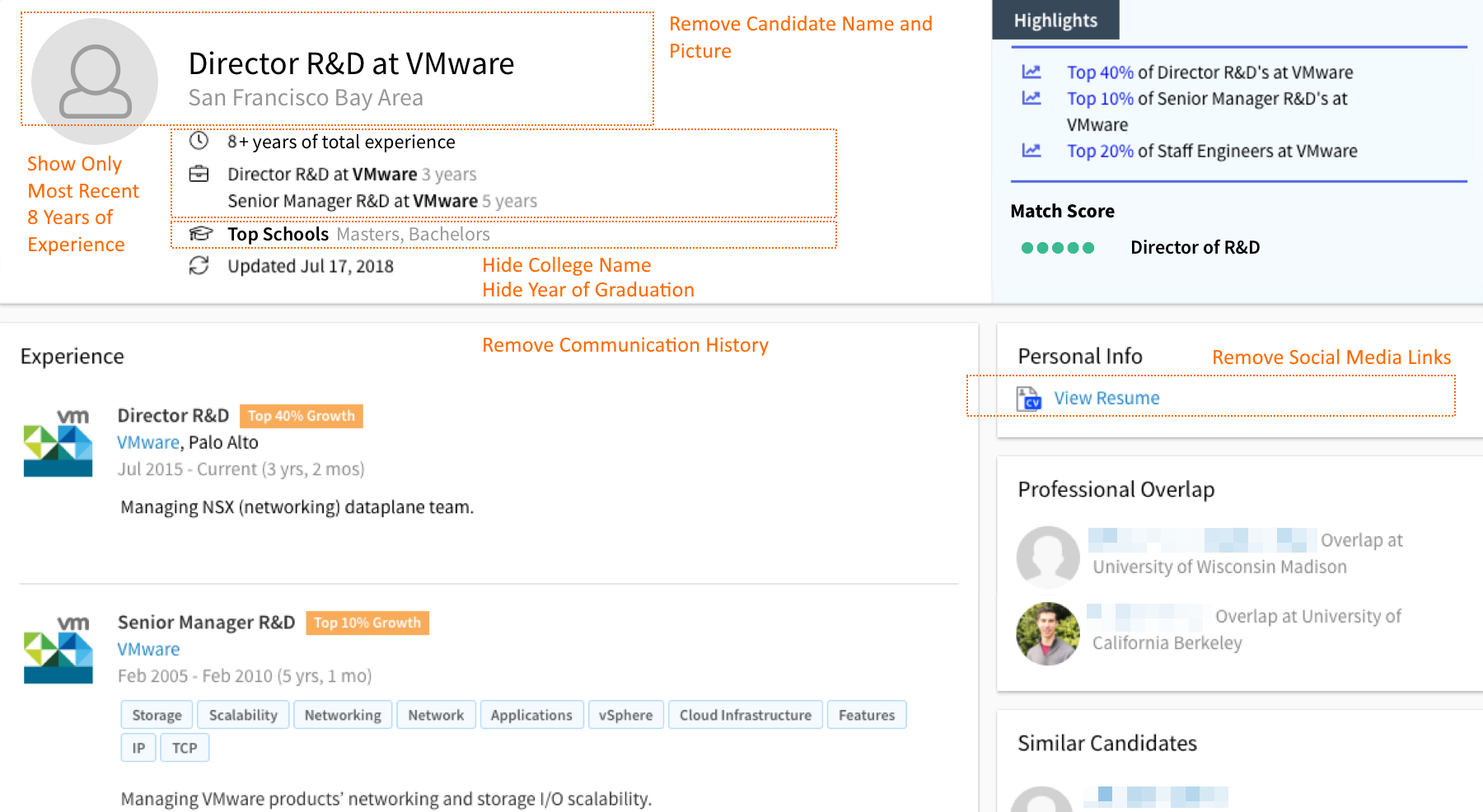Select the IP skill tag
The width and height of the screenshot is (1483, 812).
pyautogui.click(x=138, y=748)
